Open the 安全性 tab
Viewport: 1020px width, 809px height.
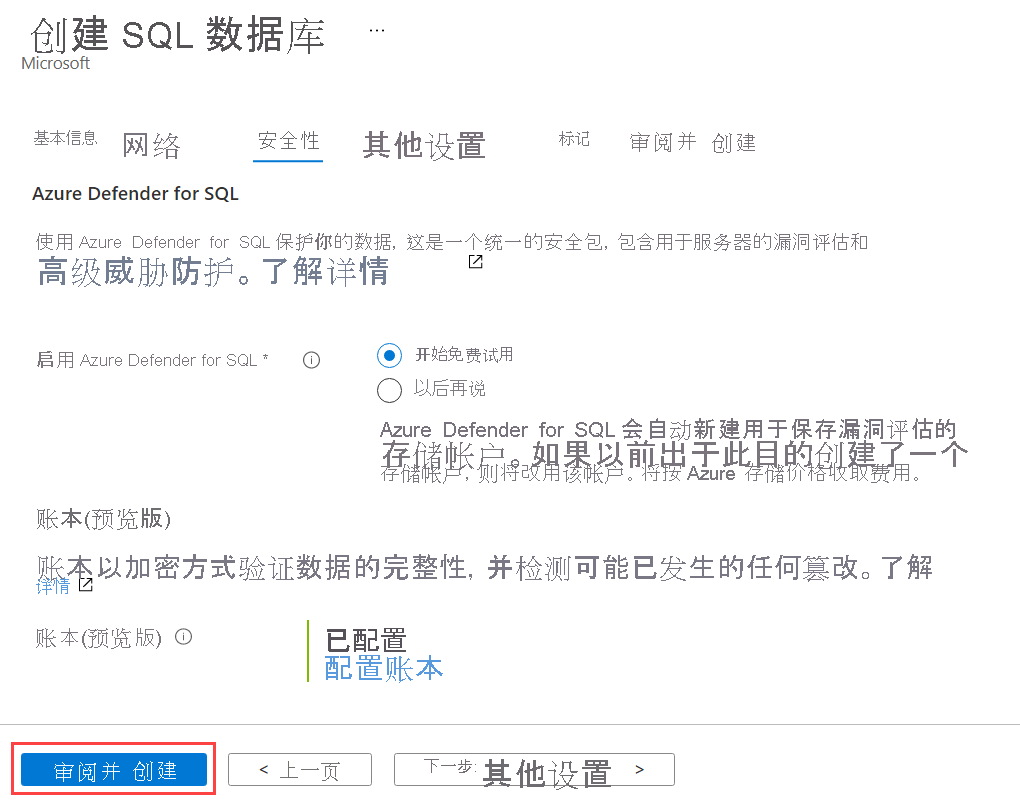coord(288,140)
